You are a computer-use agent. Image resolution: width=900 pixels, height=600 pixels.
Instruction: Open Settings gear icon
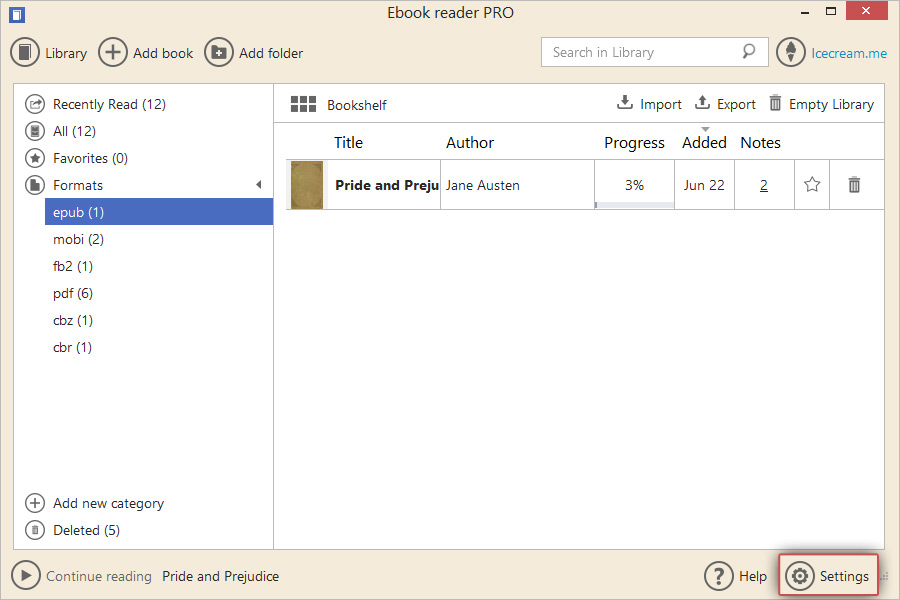800,576
